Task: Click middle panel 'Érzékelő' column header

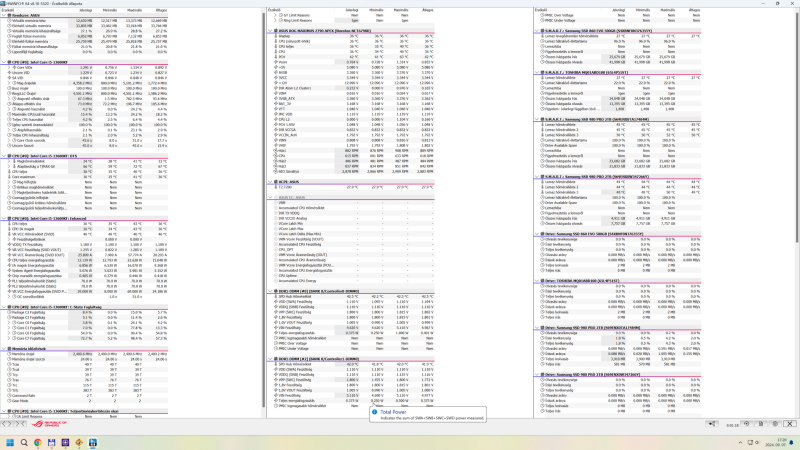Action: pos(301,10)
